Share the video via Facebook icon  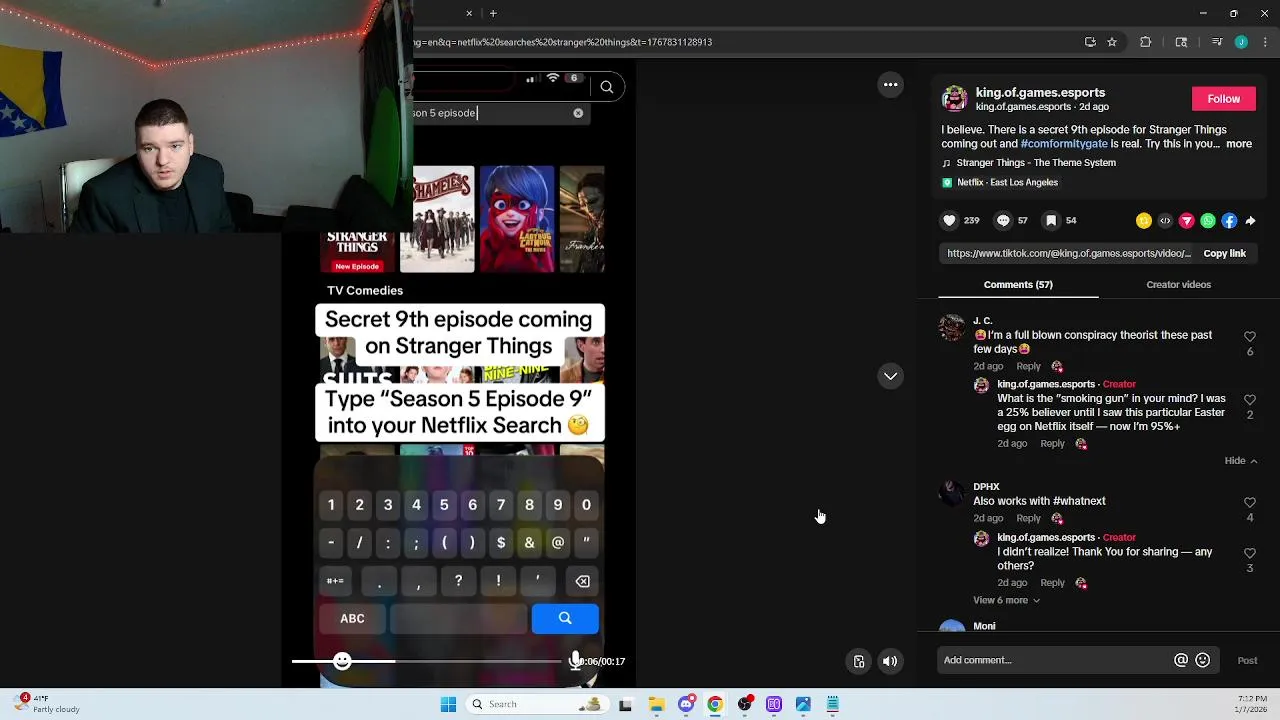[1229, 221]
